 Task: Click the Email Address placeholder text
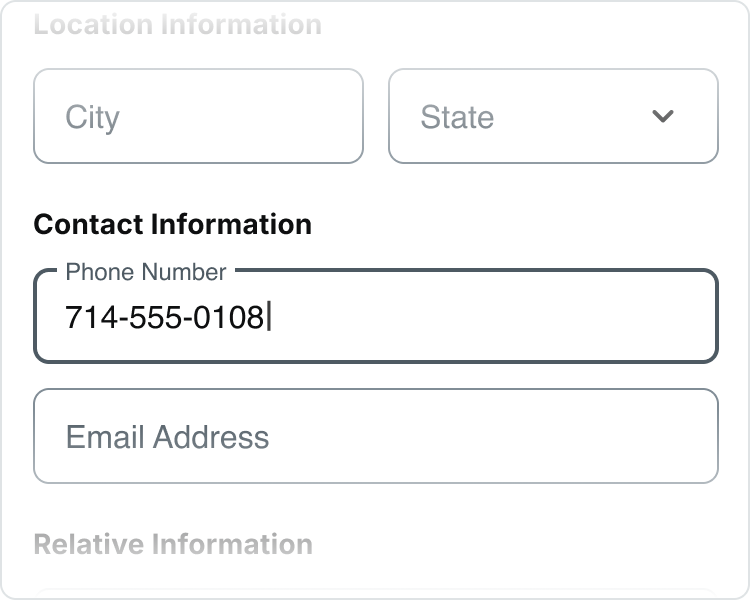coord(167,437)
